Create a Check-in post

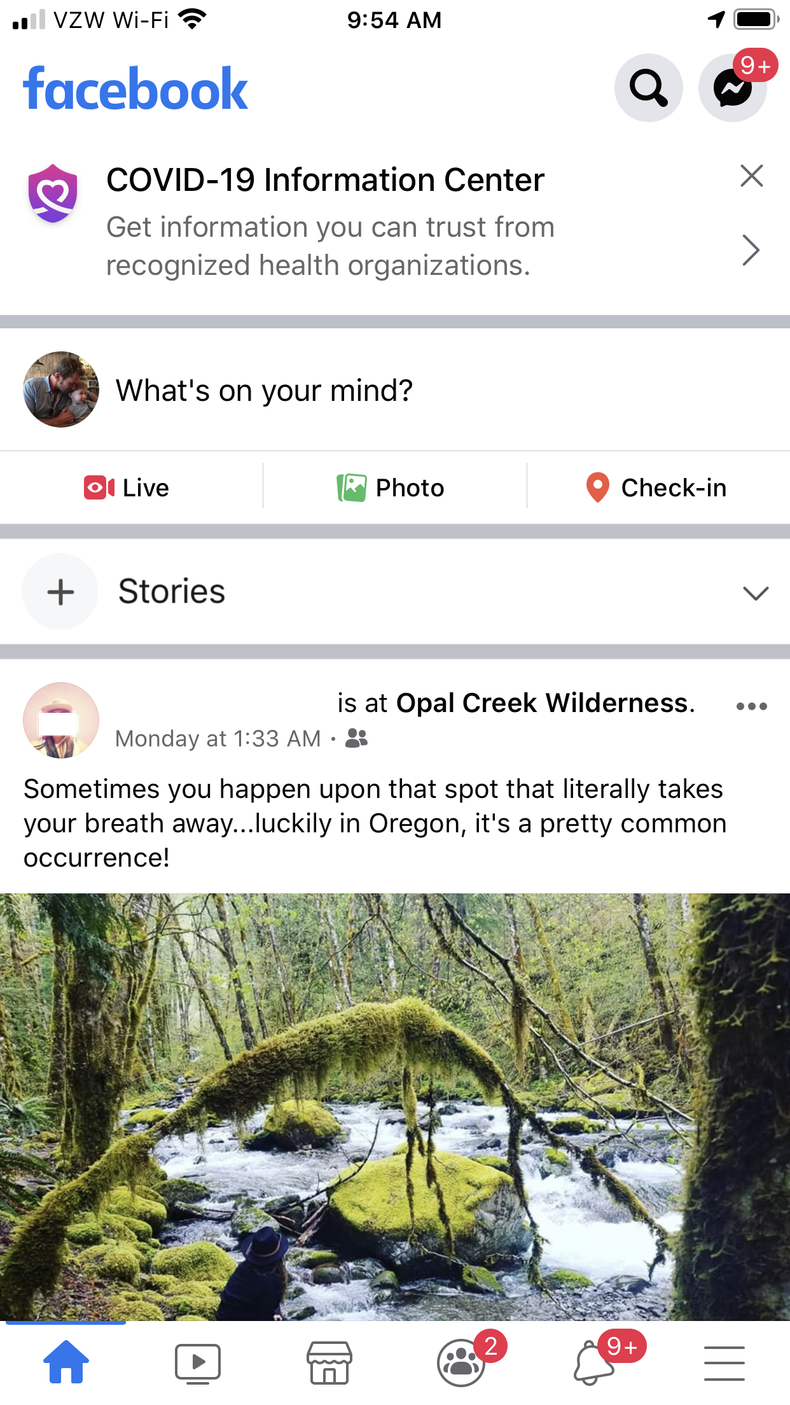[x=655, y=488]
